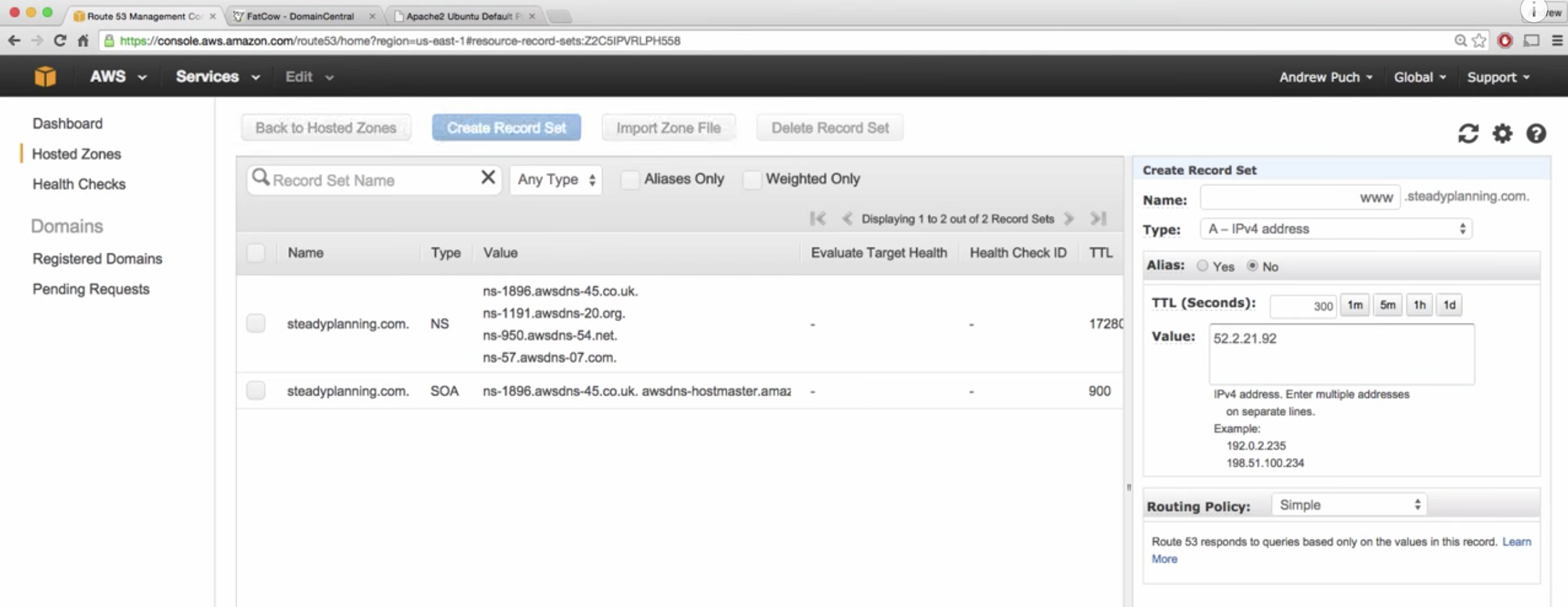Open Health Checks in the sidebar
Image resolution: width=1568 pixels, height=607 pixels.
click(x=79, y=184)
